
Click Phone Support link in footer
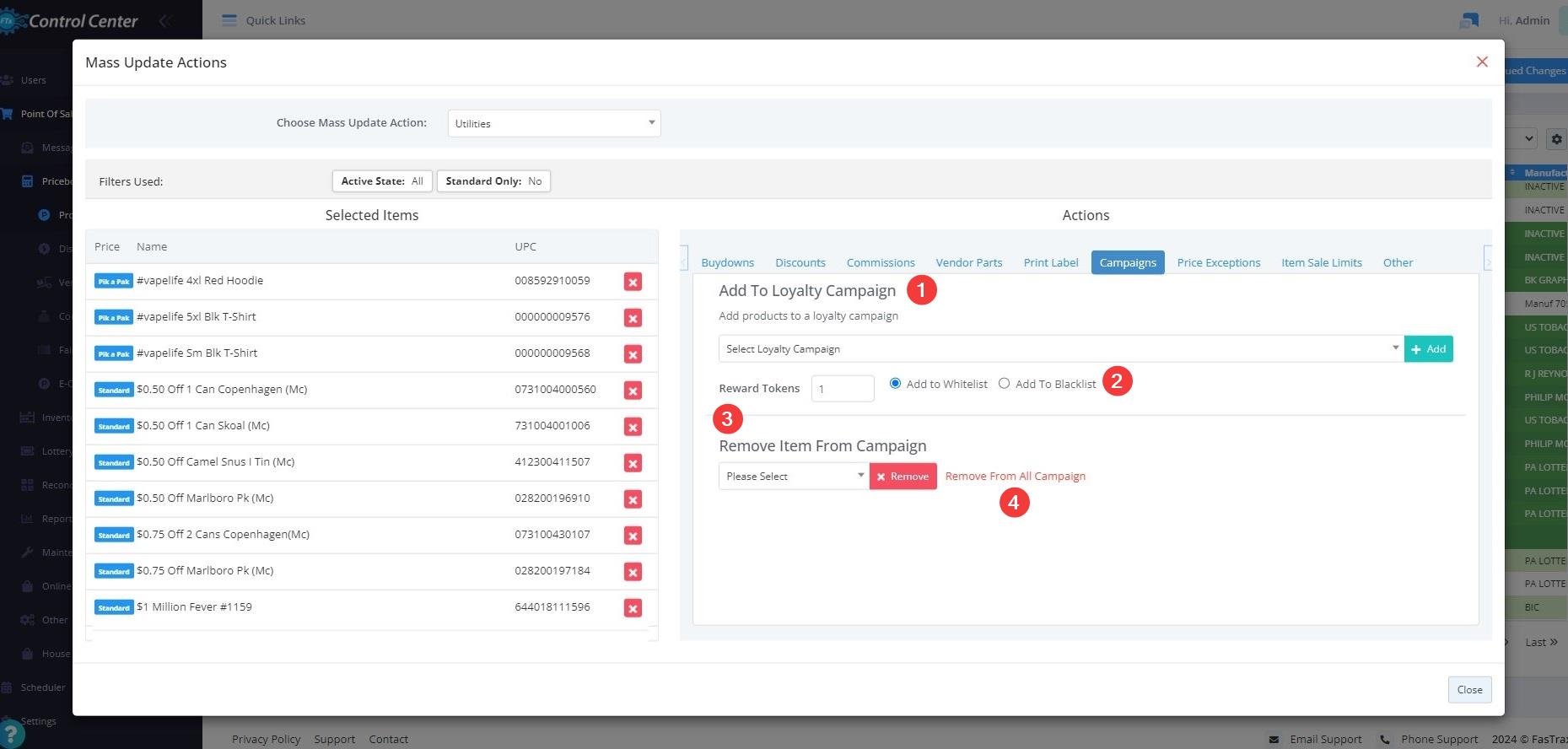click(1439, 740)
